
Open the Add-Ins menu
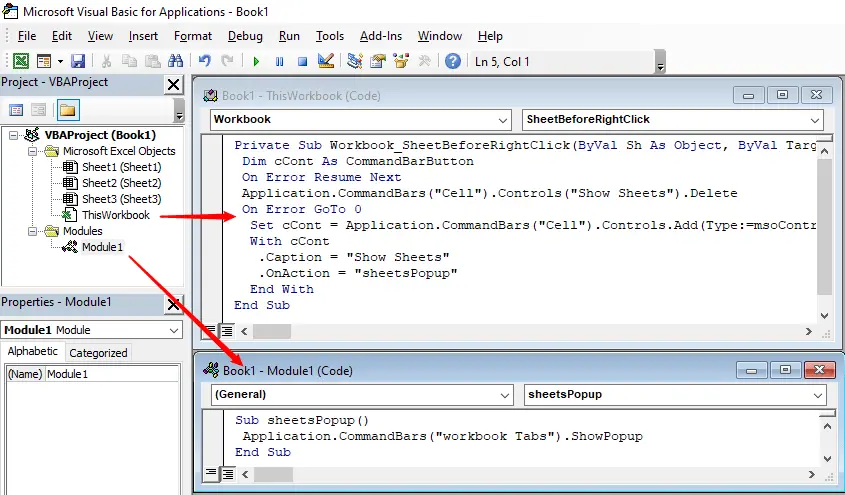tap(381, 36)
